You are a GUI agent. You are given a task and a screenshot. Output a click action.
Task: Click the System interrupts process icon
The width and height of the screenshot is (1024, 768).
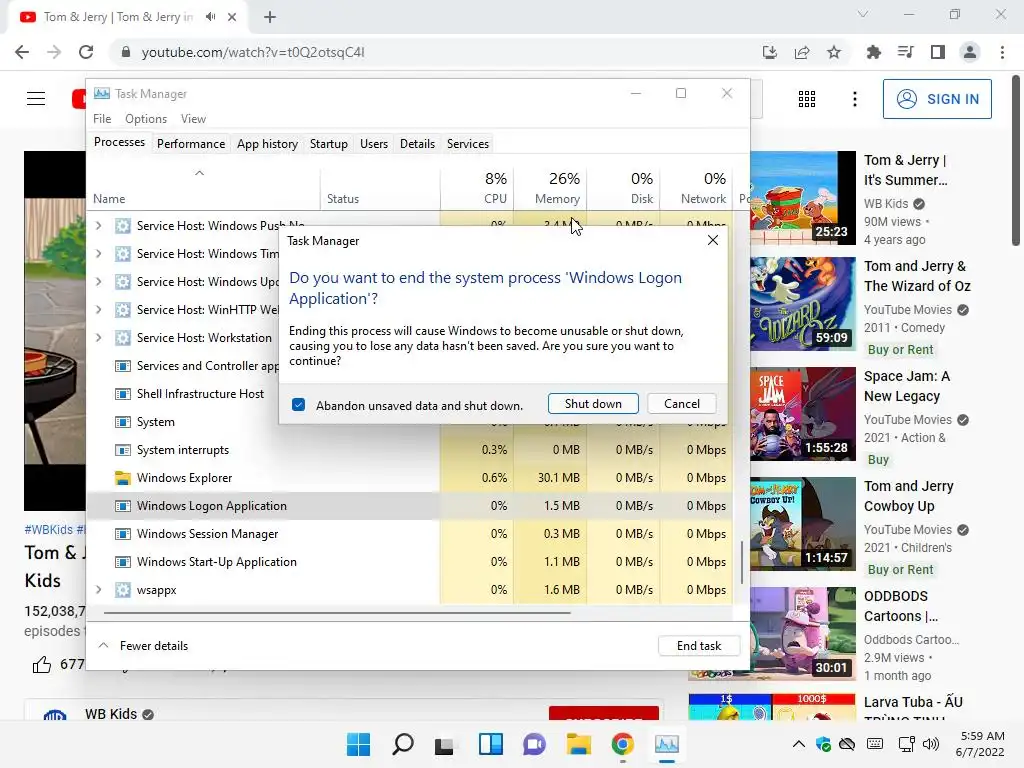[123, 450]
